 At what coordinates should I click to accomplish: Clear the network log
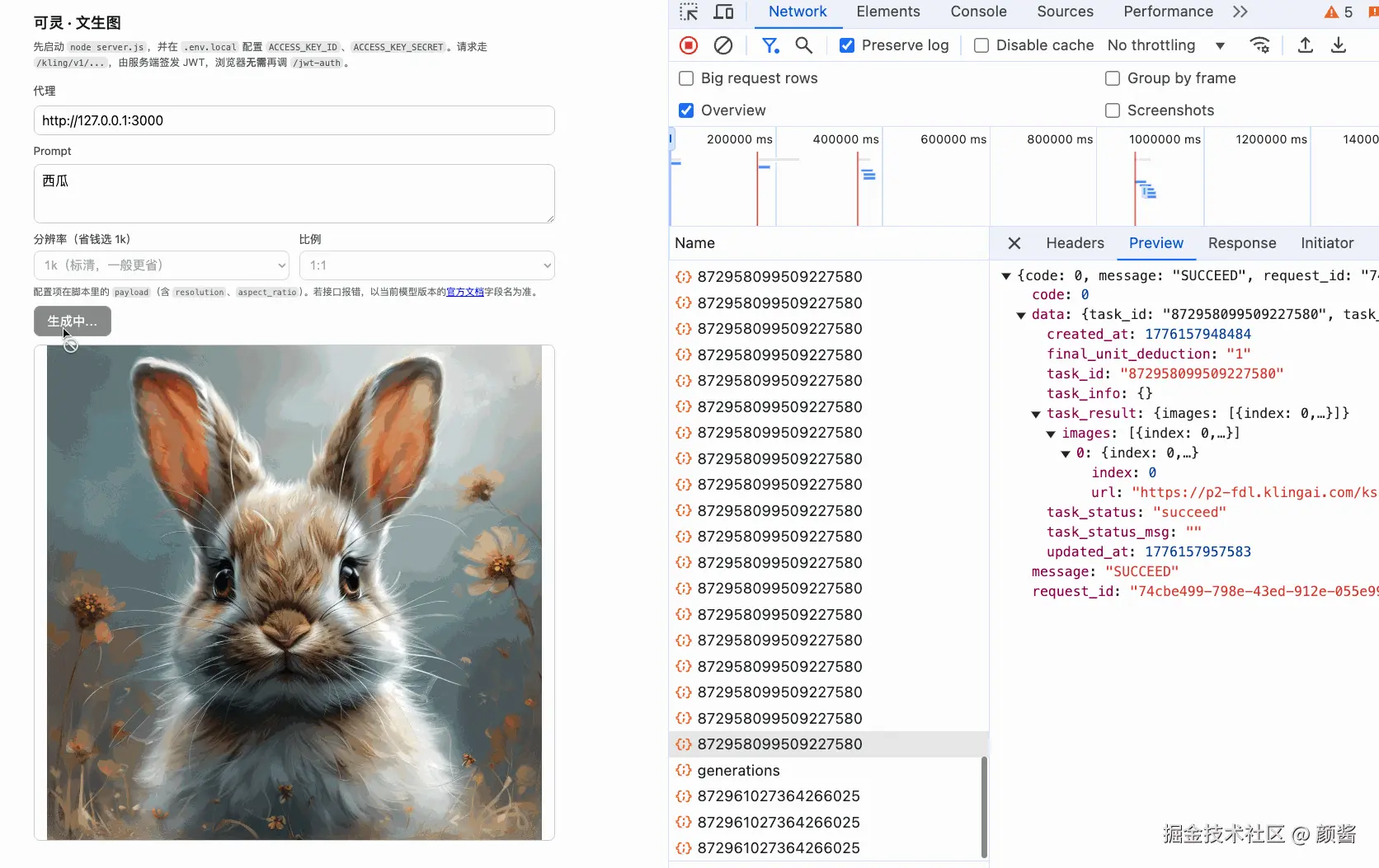[723, 45]
